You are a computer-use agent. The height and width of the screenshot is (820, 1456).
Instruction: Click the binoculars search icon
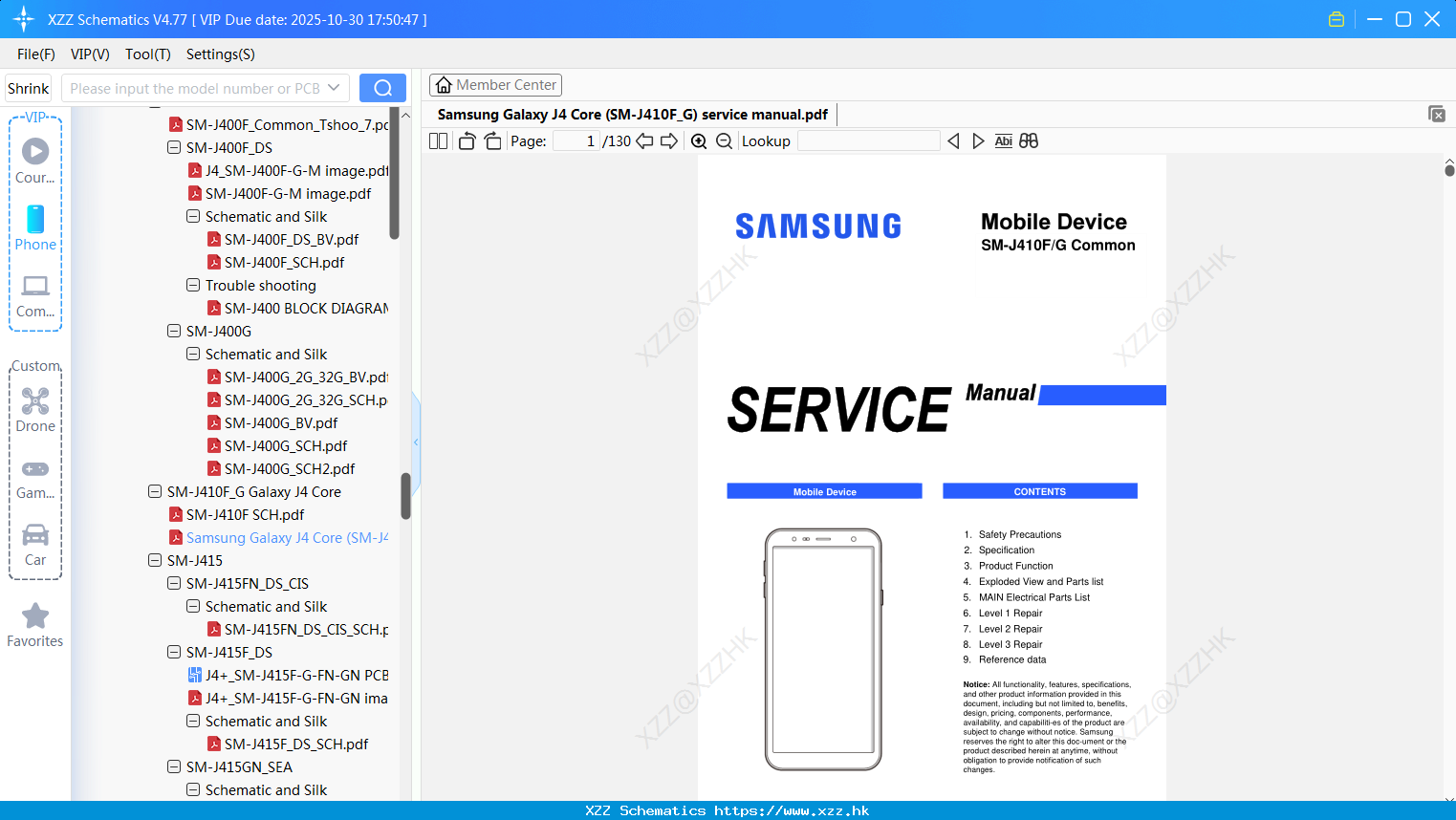coord(1029,141)
